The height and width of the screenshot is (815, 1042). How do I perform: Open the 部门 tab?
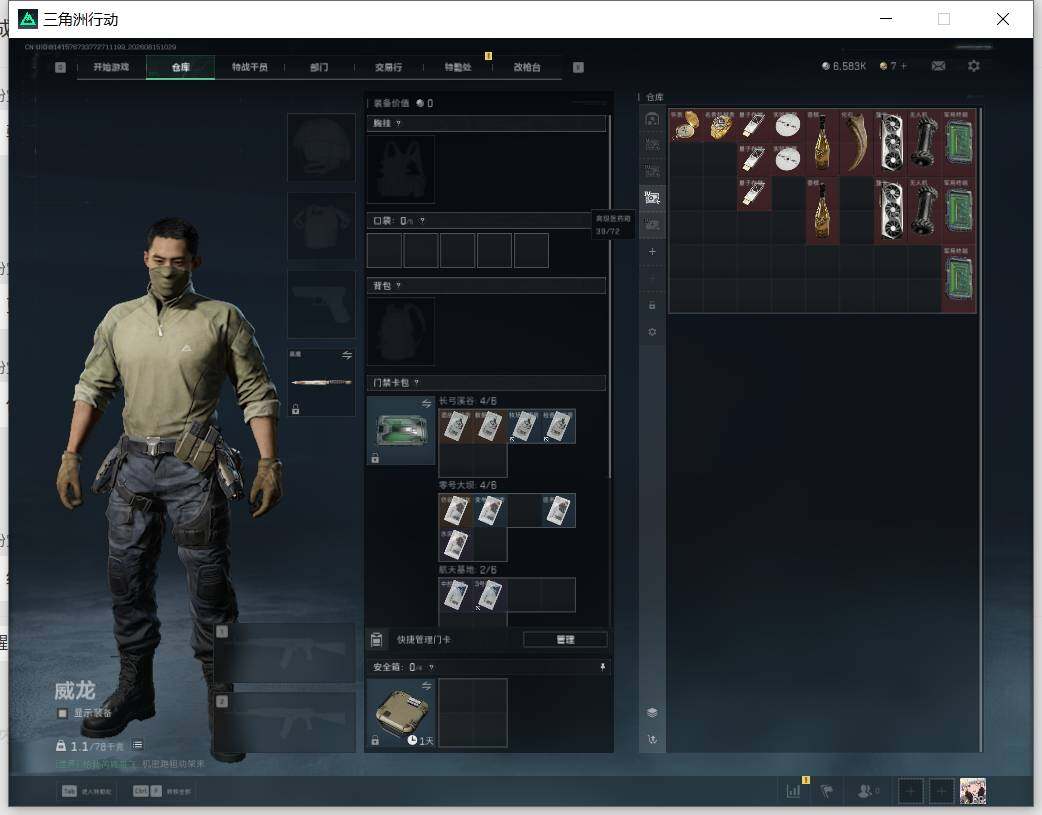[x=319, y=67]
